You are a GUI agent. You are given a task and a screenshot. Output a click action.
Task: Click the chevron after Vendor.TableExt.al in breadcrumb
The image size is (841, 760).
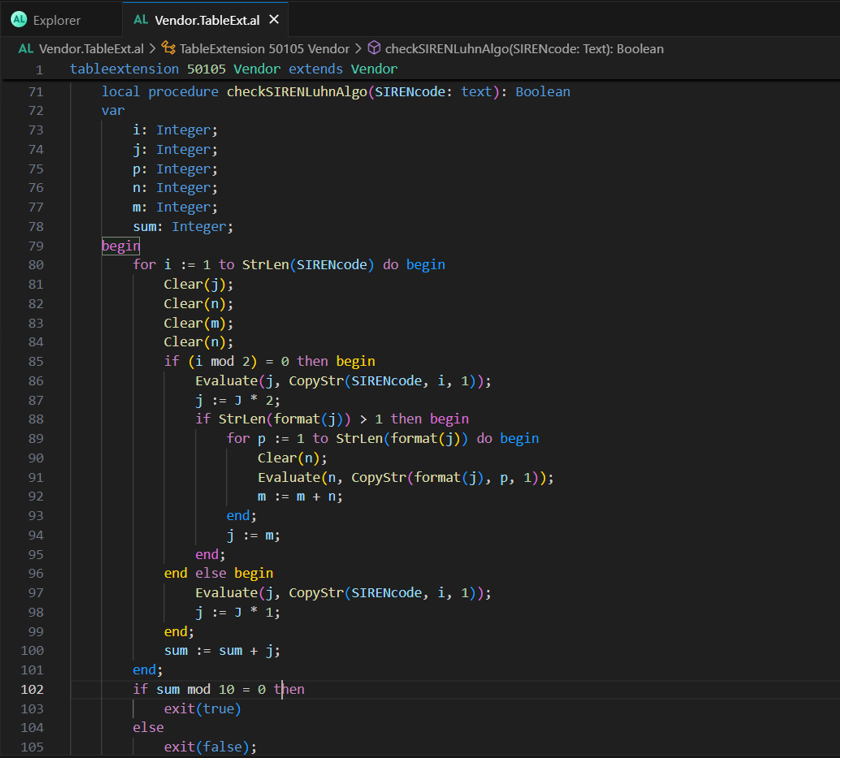pos(152,48)
